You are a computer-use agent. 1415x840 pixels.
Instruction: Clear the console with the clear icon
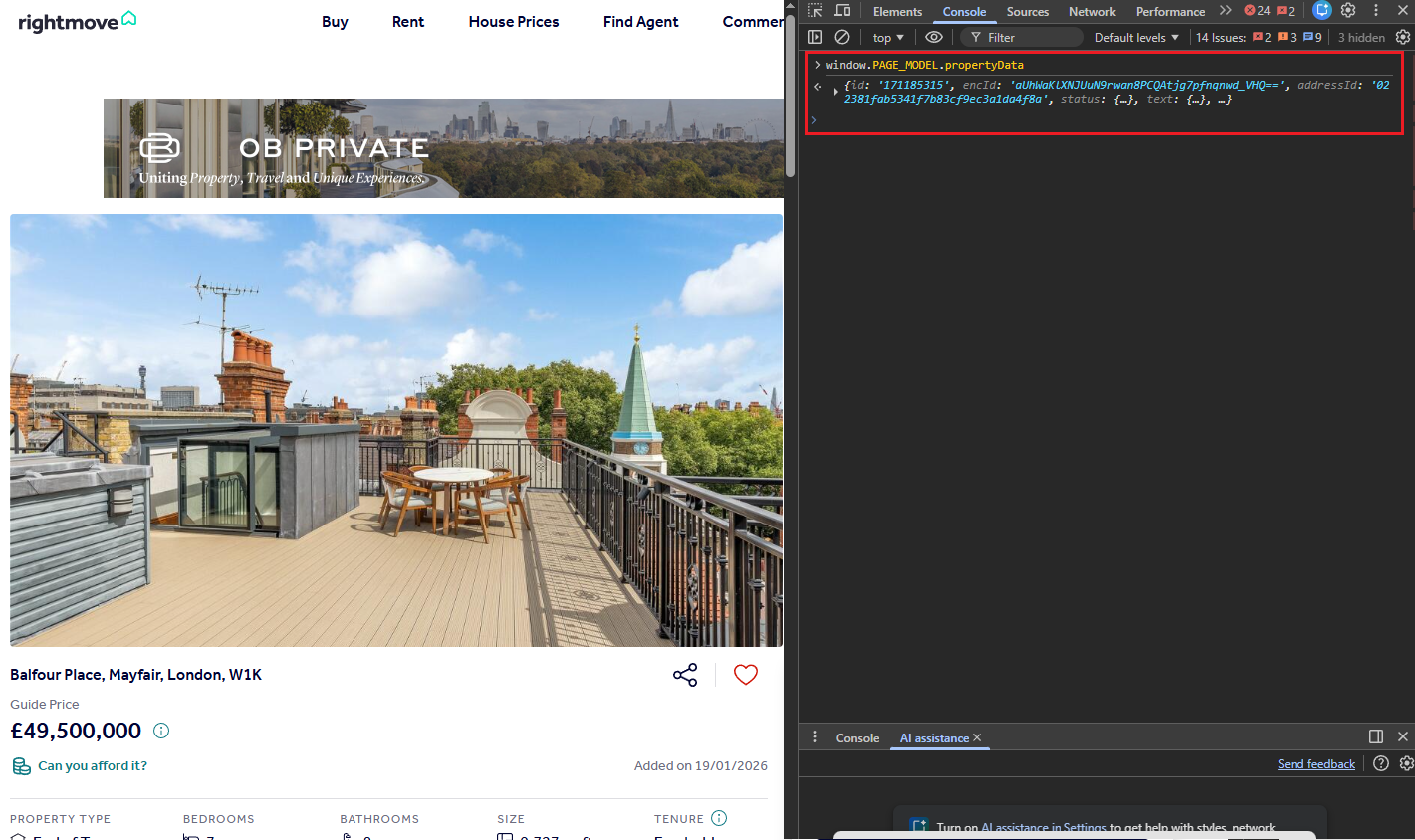[x=842, y=37]
